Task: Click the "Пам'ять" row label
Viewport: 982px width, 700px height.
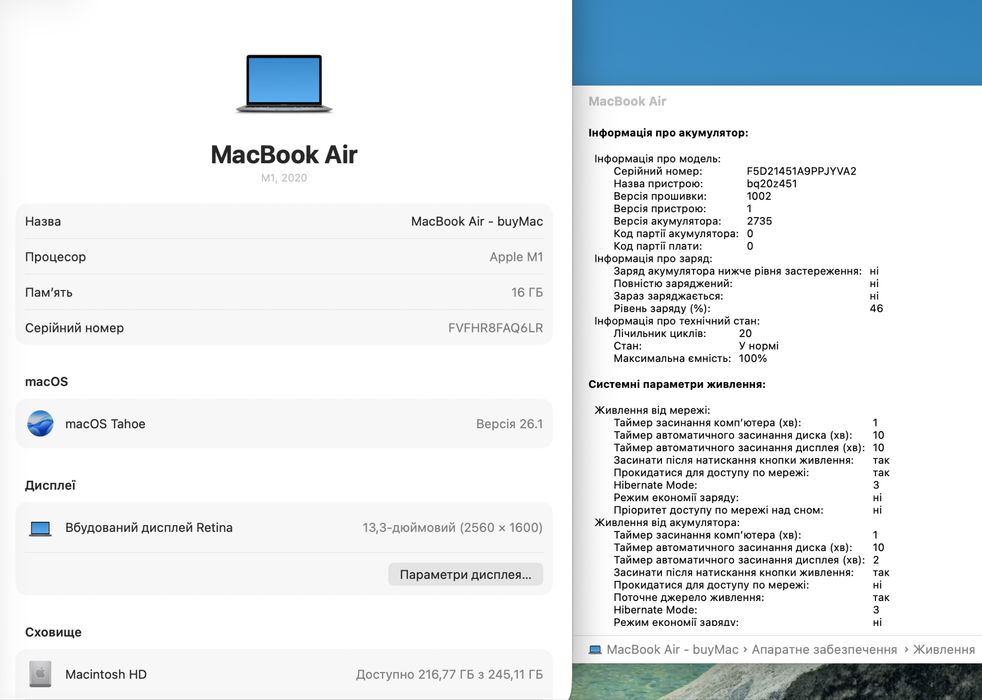Action: tap(48, 292)
